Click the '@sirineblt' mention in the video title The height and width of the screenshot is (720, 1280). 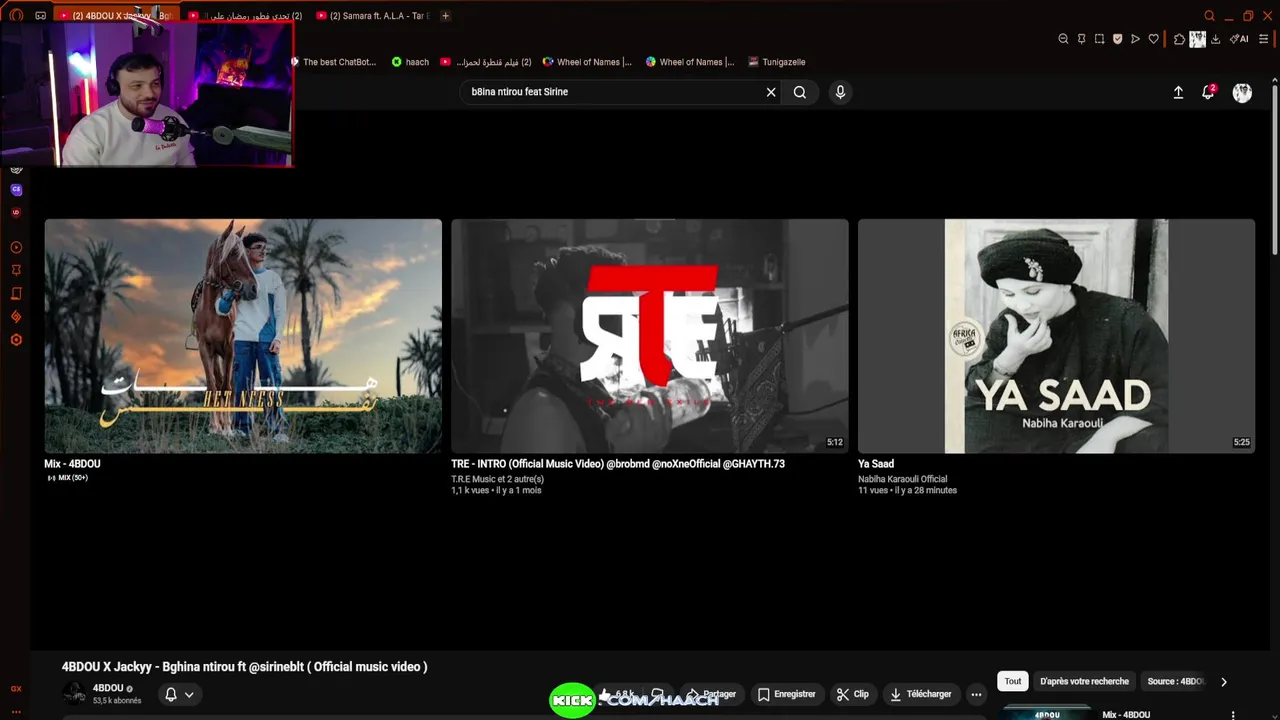(x=276, y=667)
